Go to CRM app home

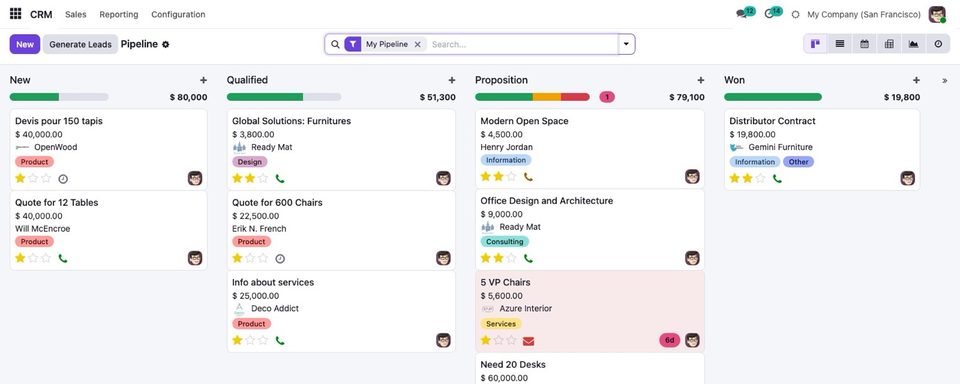pyautogui.click(x=41, y=14)
